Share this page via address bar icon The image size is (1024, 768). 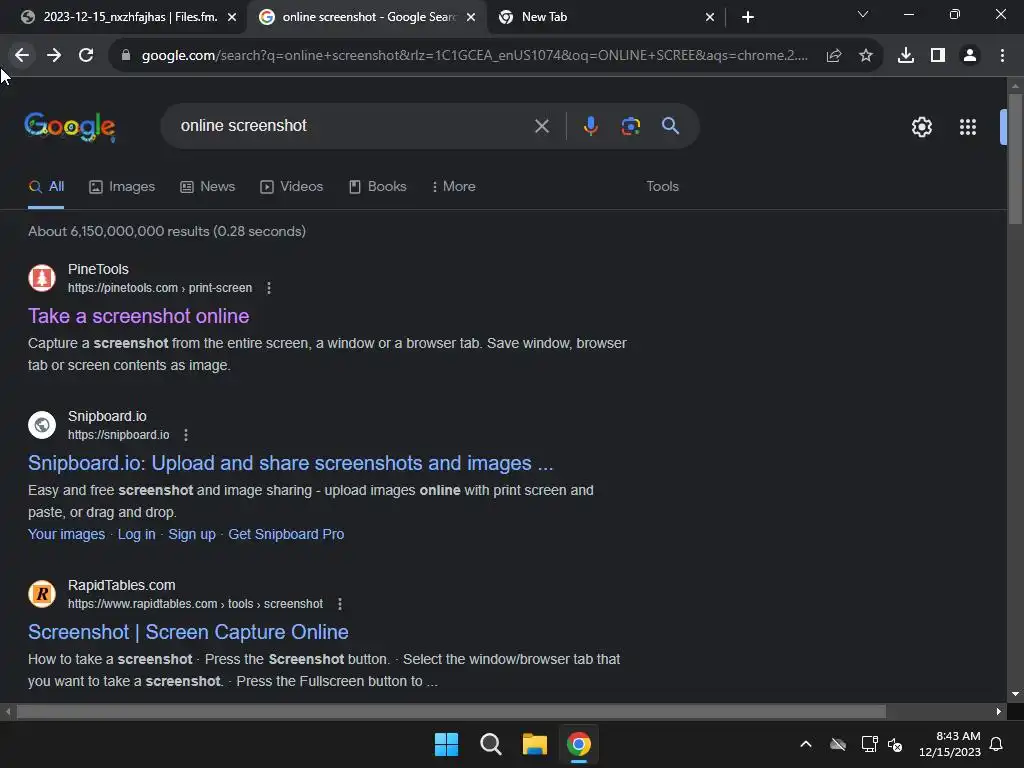point(834,56)
